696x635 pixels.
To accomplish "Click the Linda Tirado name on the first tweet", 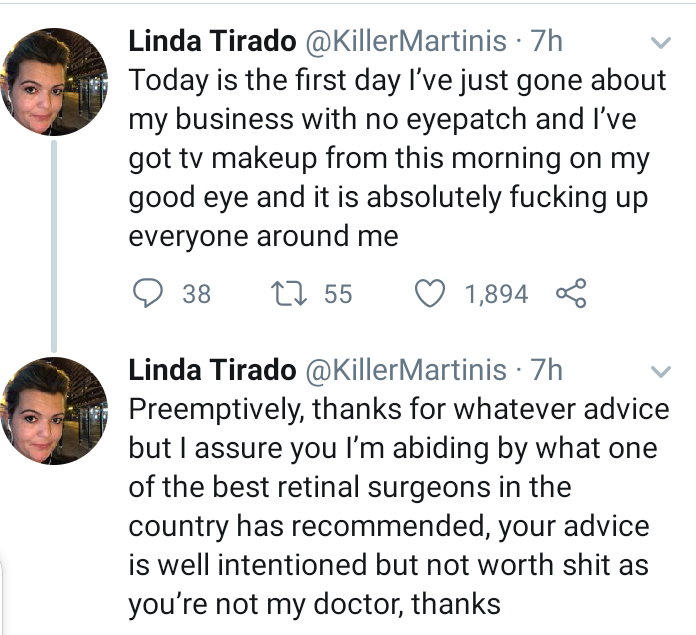I will click(212, 41).
